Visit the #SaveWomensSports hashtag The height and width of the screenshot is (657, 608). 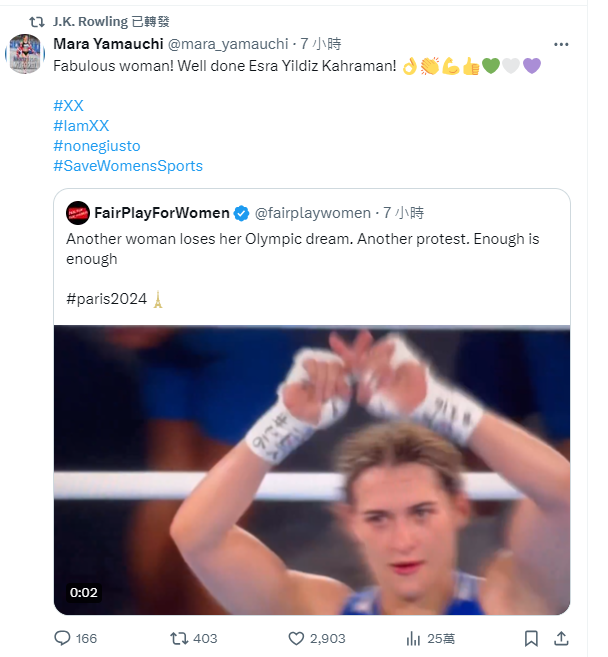127,166
